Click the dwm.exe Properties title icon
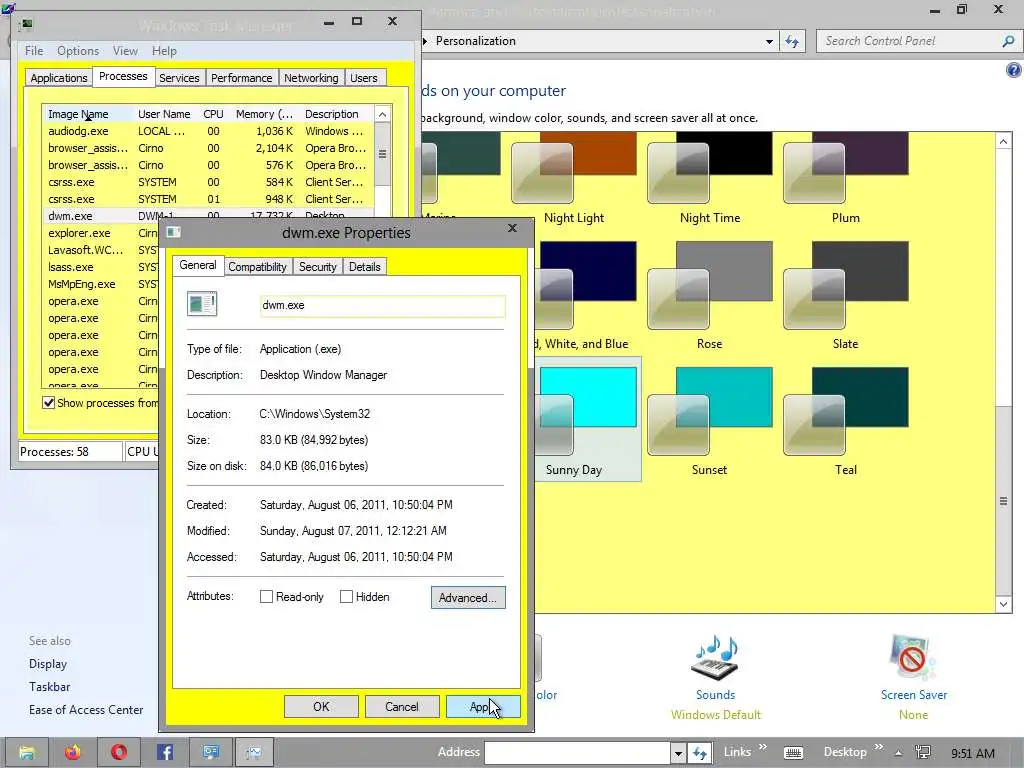The image size is (1024, 768). 174,232
